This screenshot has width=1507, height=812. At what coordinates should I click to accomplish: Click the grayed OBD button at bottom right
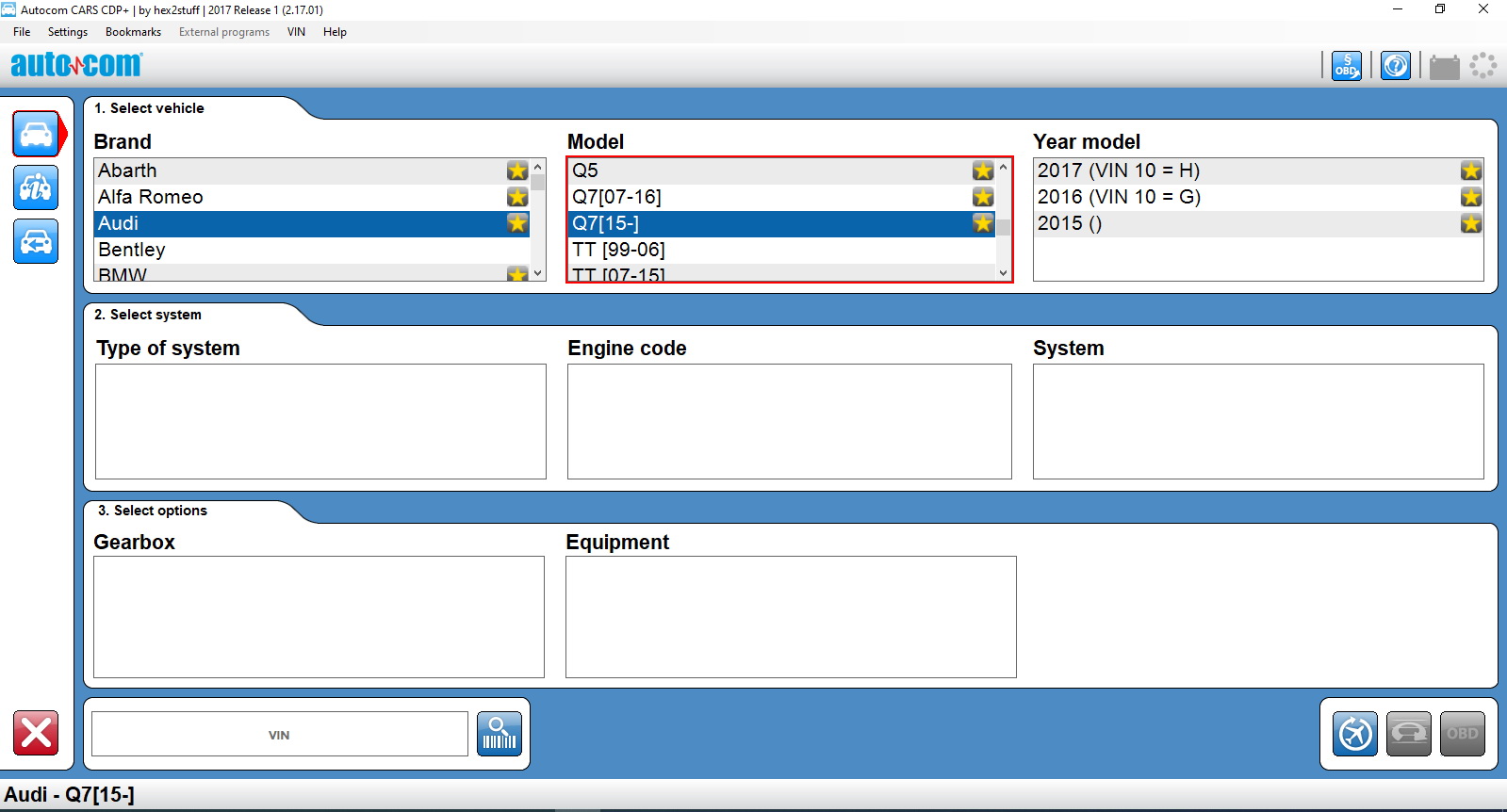1462,734
